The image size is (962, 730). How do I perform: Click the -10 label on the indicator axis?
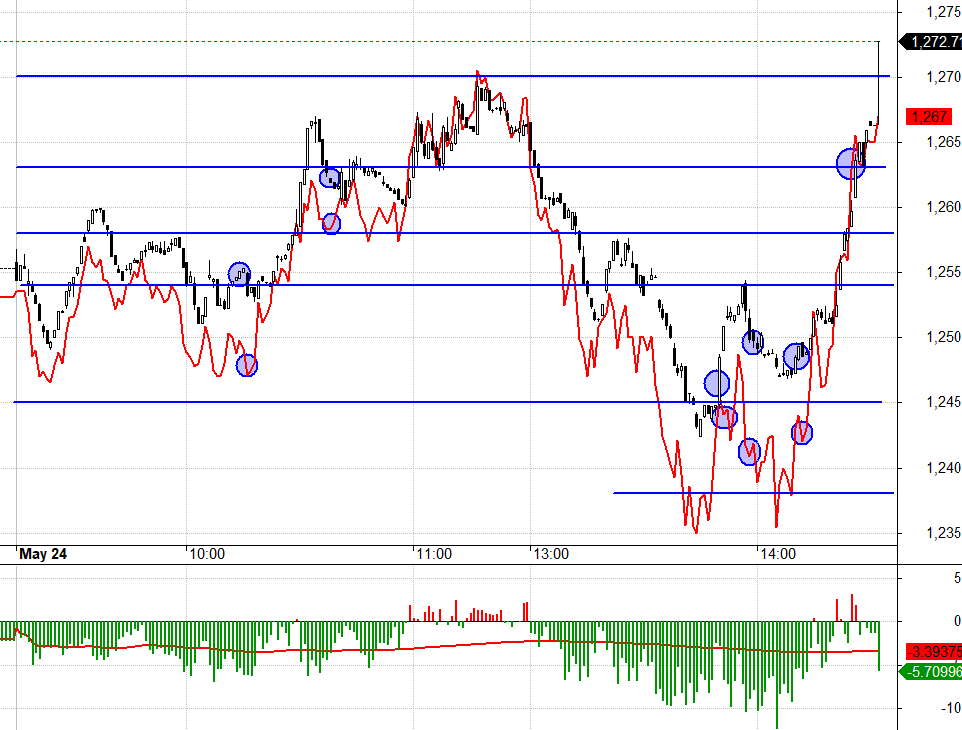click(x=950, y=709)
